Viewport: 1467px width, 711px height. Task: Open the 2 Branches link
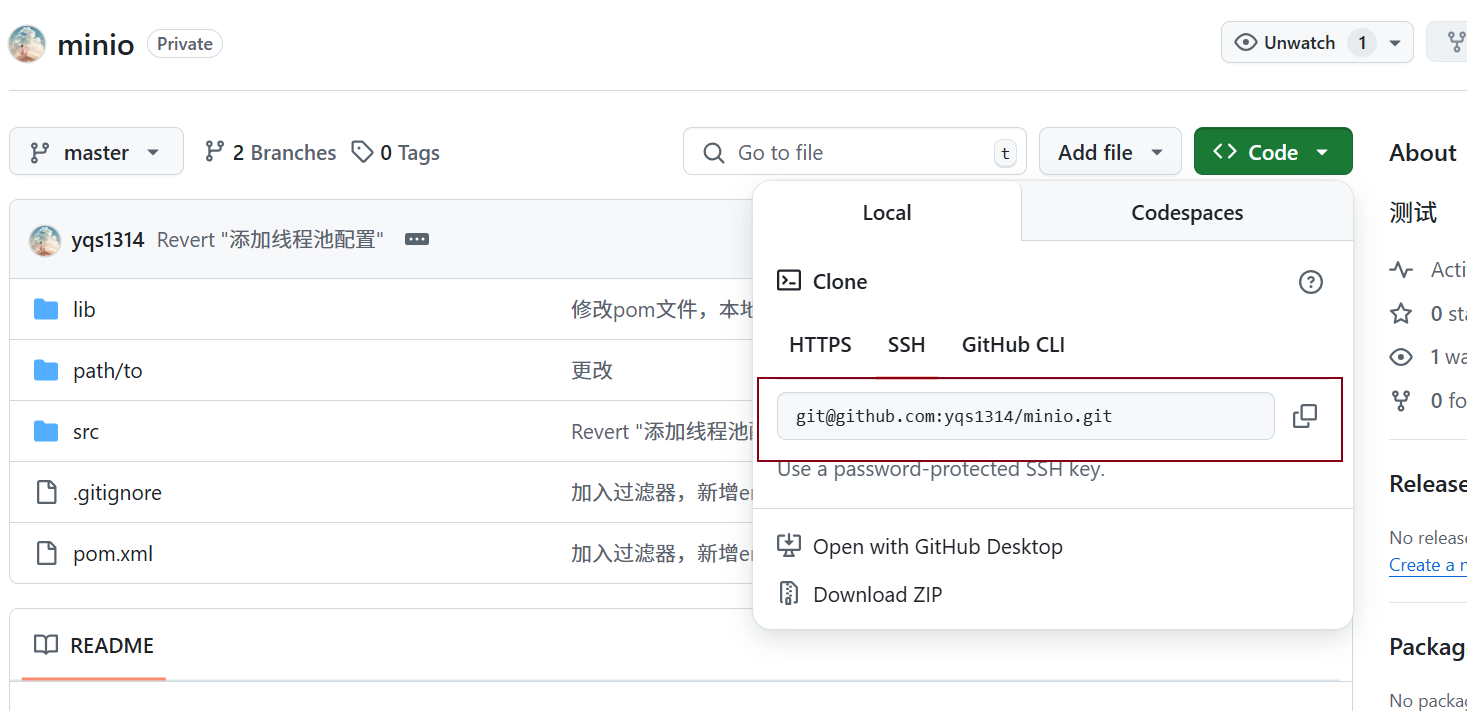271,152
